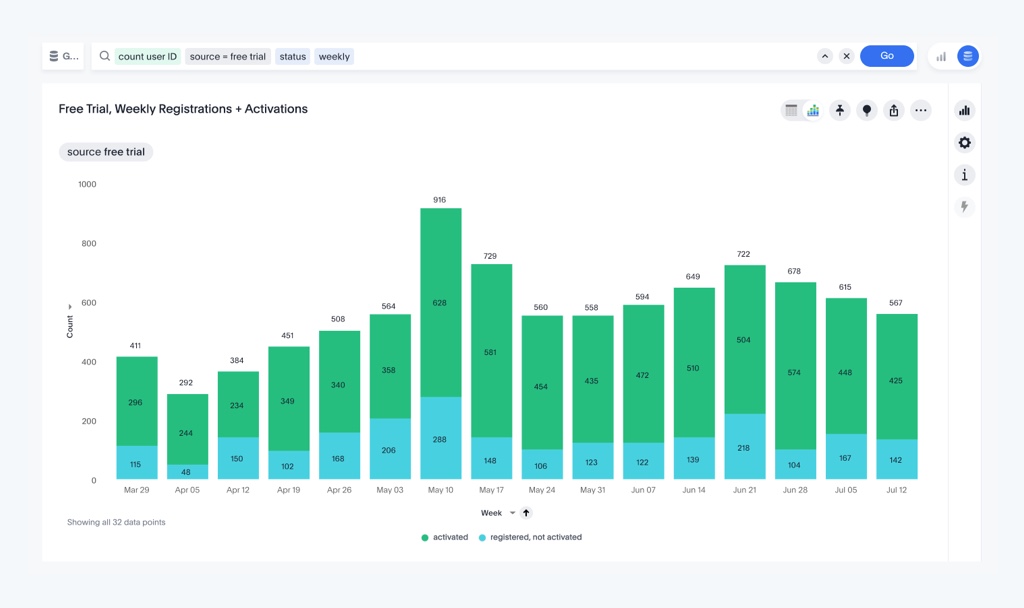Select the bar chart icon in right sidebar

[964, 109]
